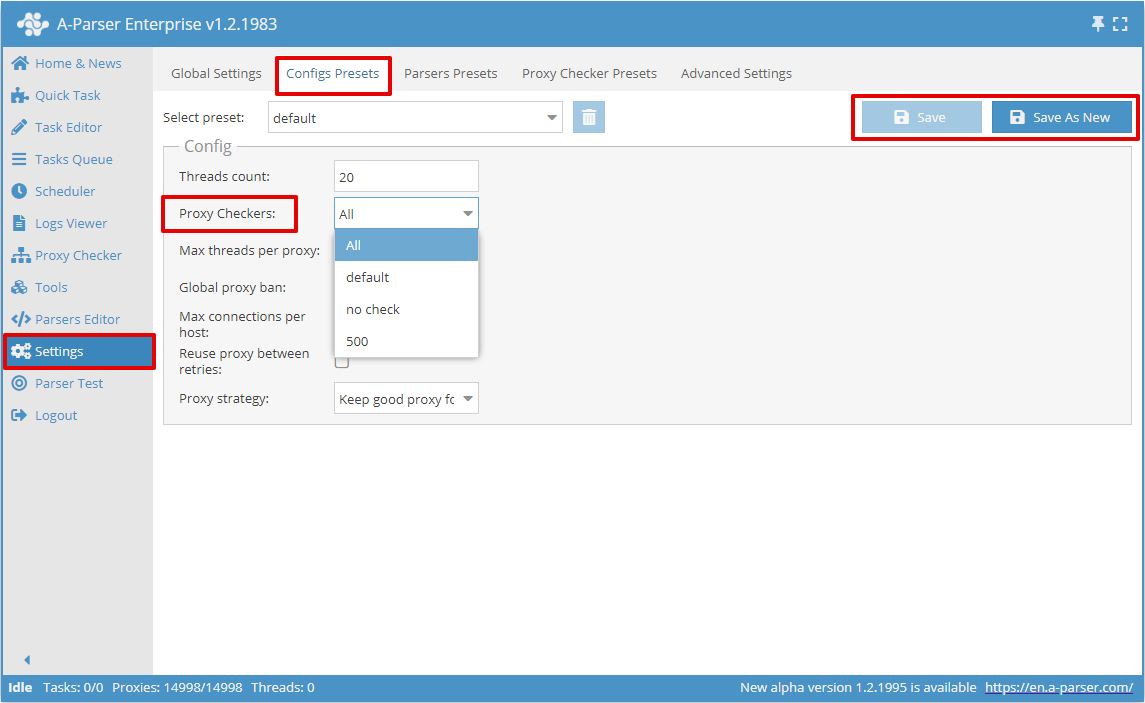Toggle the Reuse proxy between retries checkbox
This screenshot has width=1145, height=703.
coord(341,361)
